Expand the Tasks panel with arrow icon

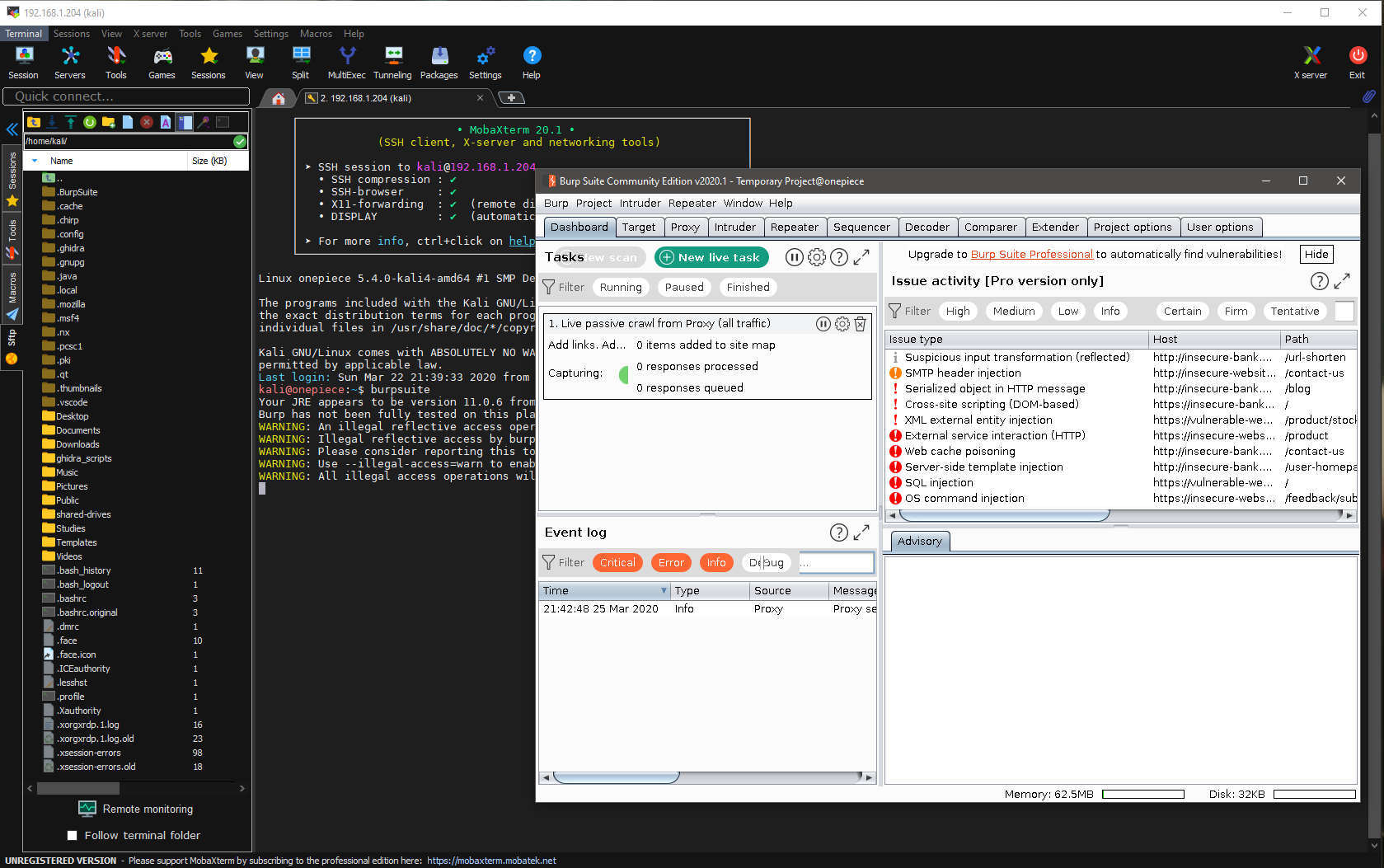(861, 257)
